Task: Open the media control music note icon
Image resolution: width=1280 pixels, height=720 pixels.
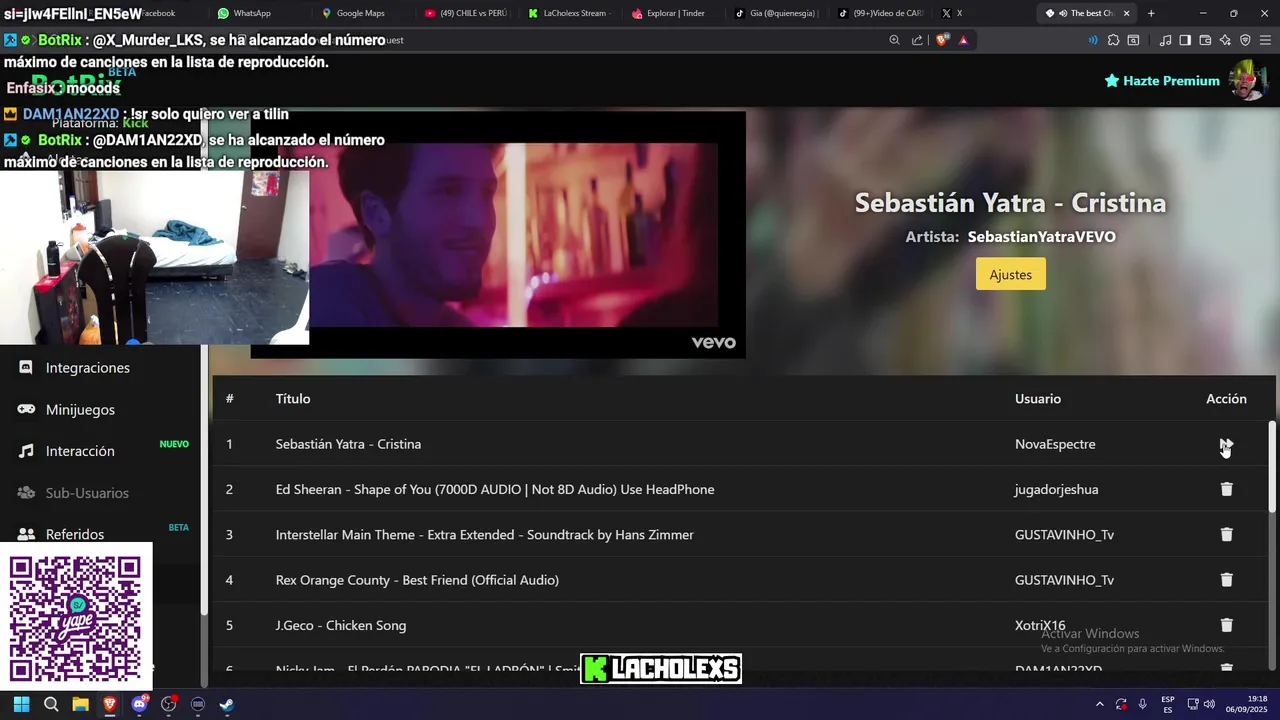Action: pos(1165,40)
